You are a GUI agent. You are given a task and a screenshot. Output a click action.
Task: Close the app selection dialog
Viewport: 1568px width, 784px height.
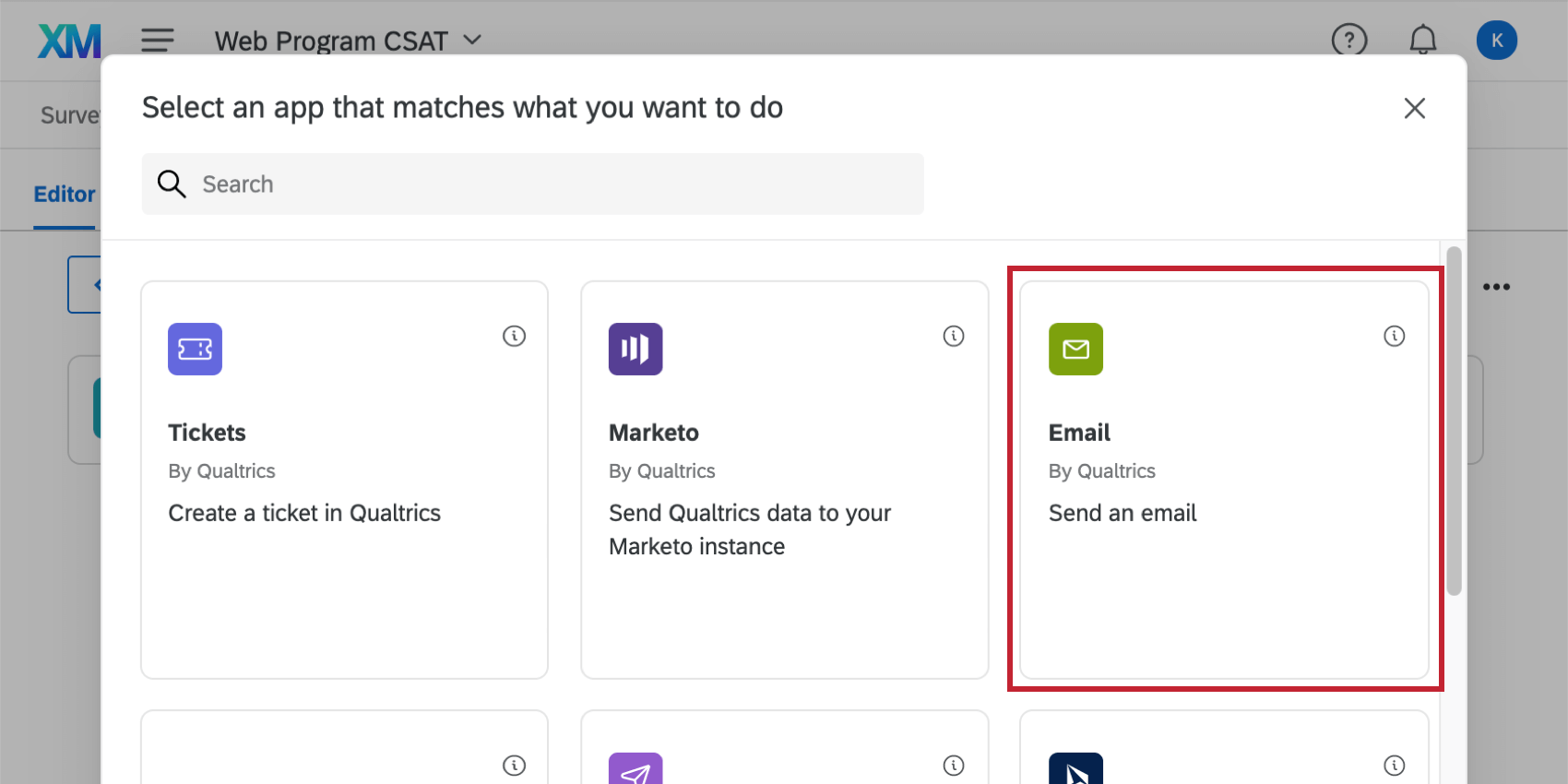[1414, 108]
